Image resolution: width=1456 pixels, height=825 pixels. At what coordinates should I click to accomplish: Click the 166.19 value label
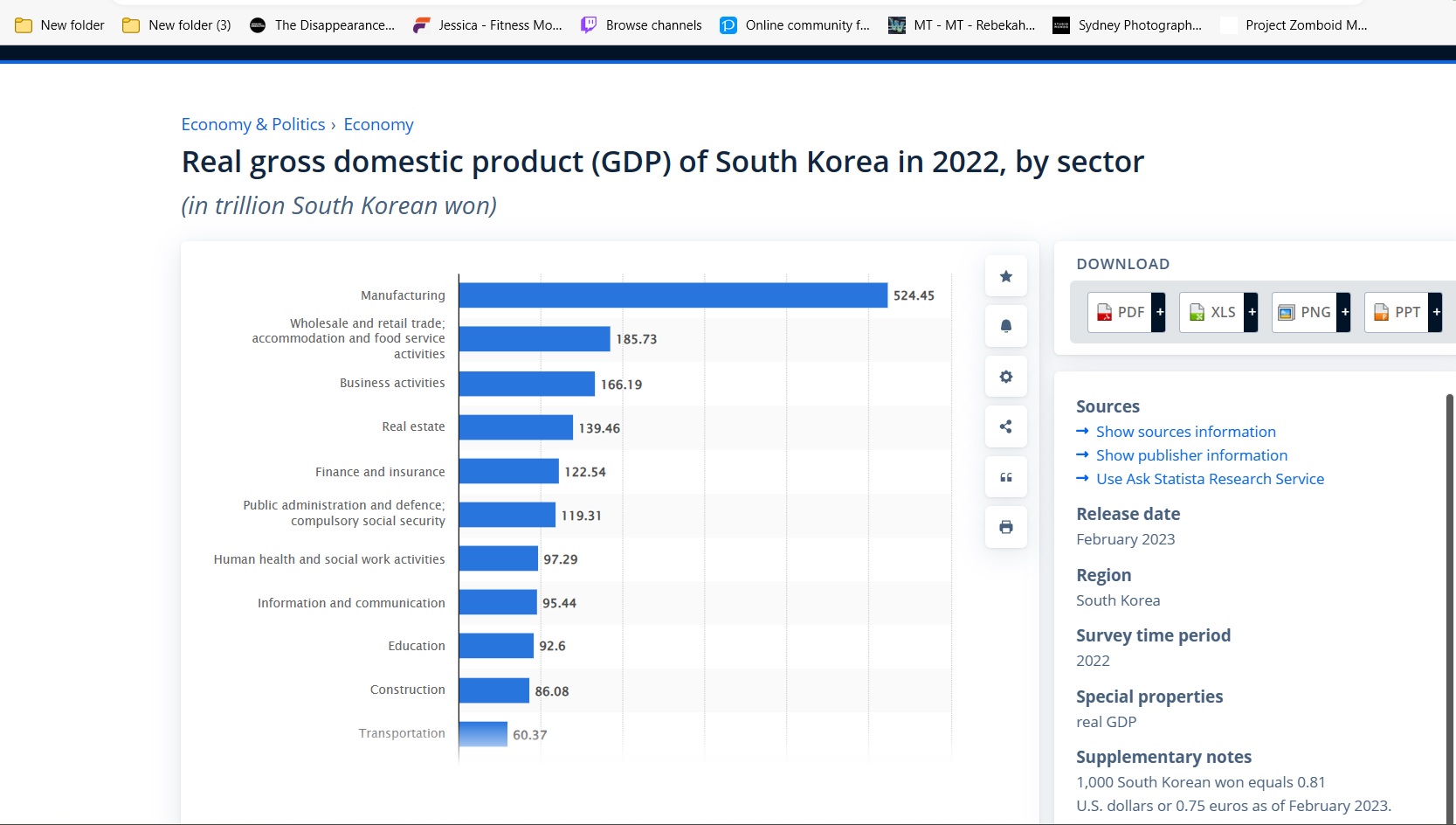(x=621, y=385)
